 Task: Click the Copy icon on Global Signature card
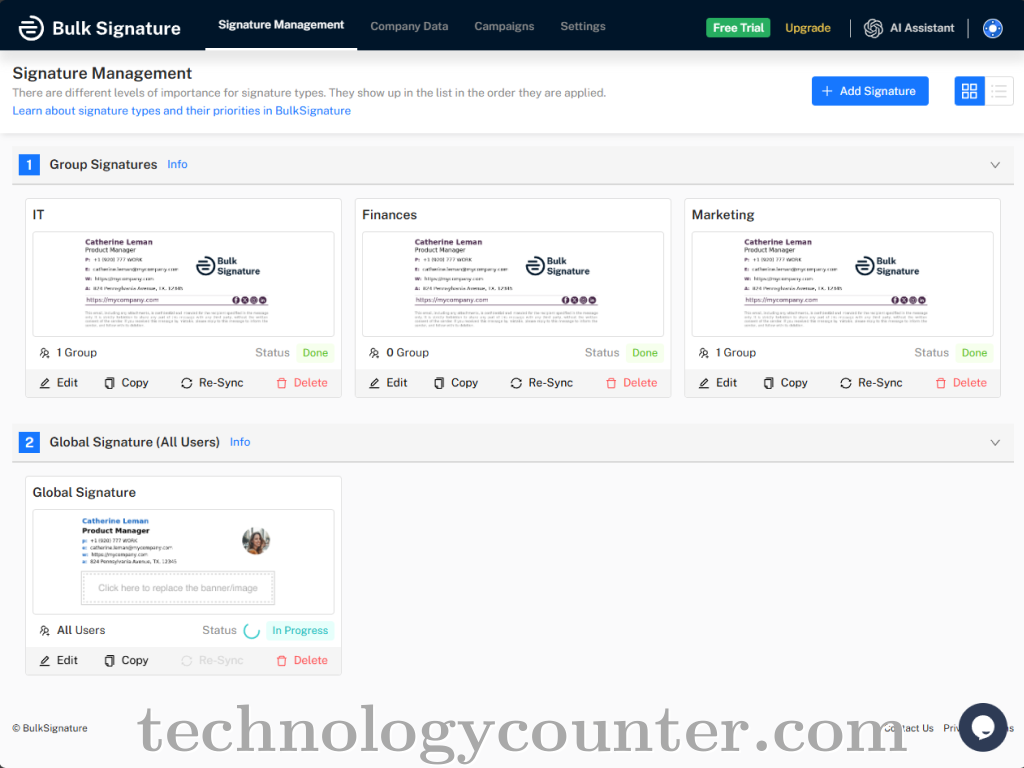point(110,661)
